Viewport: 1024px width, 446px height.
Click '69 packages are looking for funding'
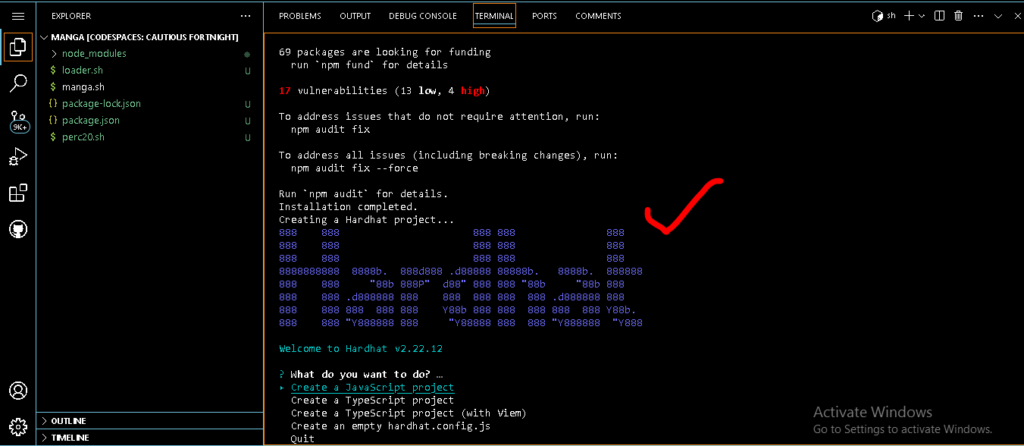tap(385, 52)
